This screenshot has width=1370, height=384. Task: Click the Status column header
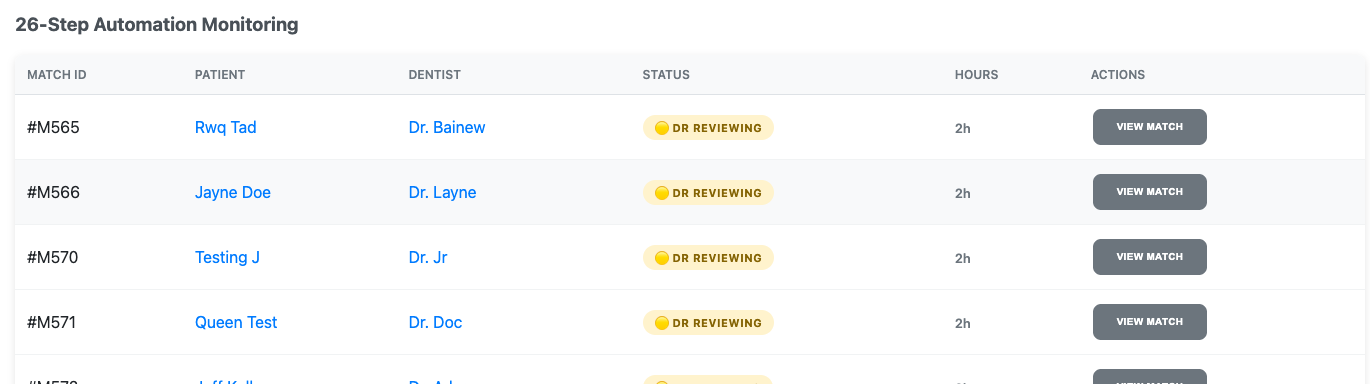(x=666, y=75)
